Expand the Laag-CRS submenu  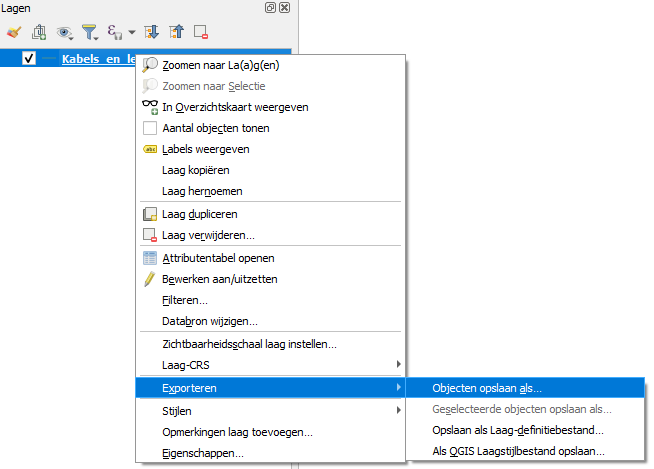pos(270,365)
